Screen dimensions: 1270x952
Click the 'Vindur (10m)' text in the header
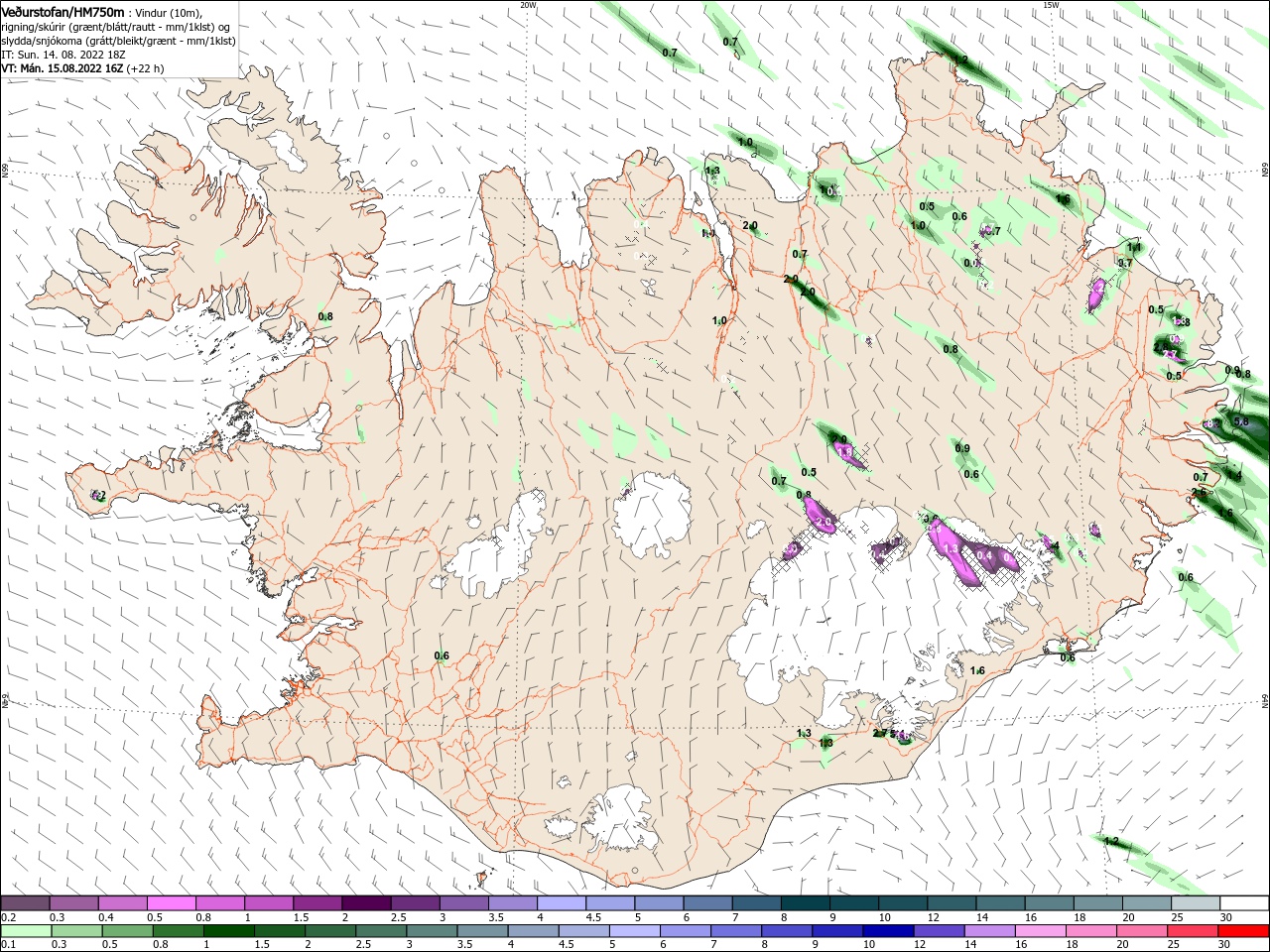point(169,12)
